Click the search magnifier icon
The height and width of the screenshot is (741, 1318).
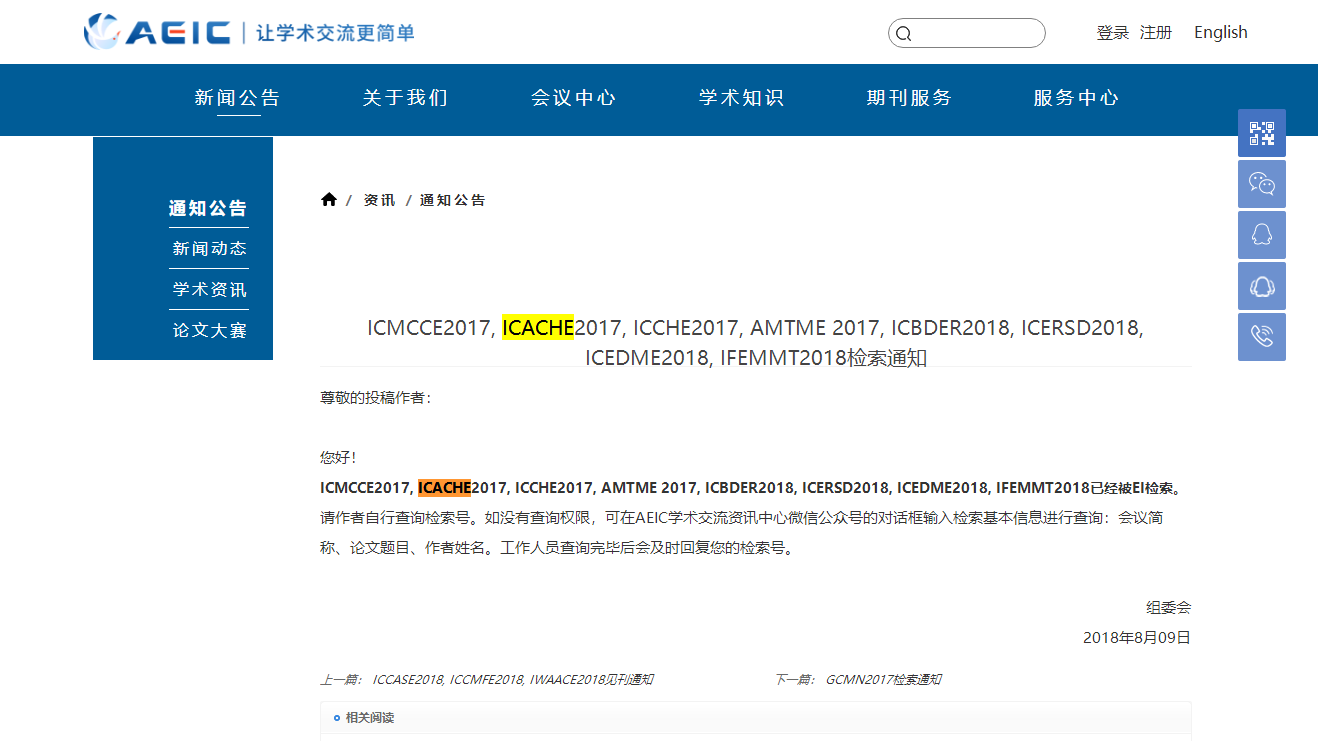[903, 33]
